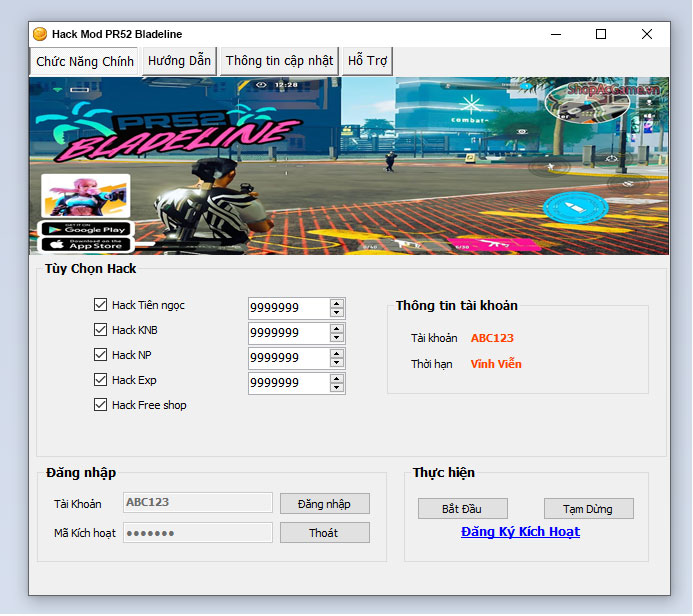Open the Đăng Ký Kích Hoạt link
Image resolution: width=693 pixels, height=616 pixels.
pyautogui.click(x=520, y=532)
